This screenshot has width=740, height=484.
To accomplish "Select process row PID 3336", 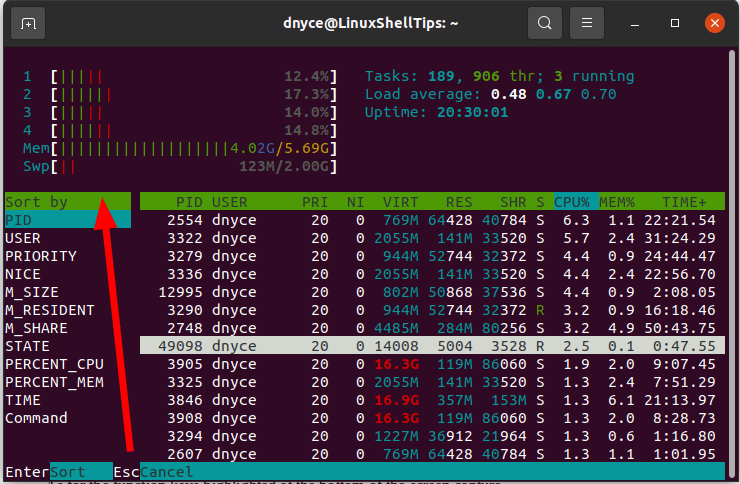I will 432,274.
